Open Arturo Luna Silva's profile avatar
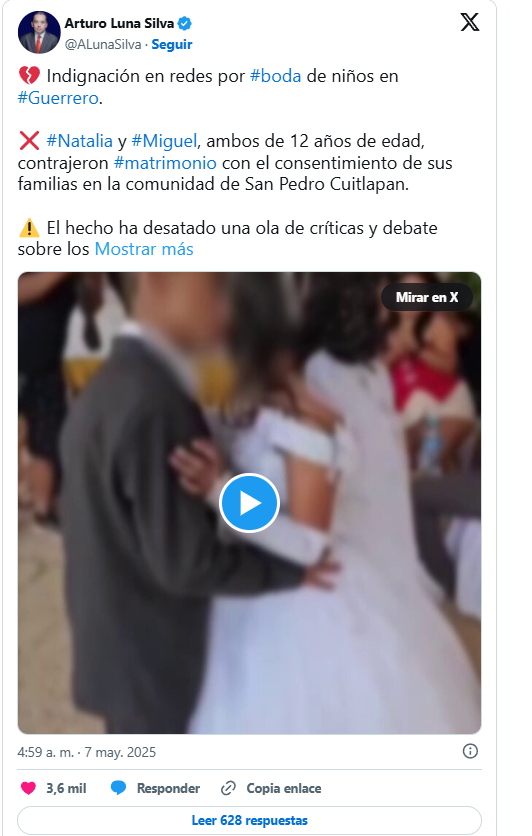 (x=39, y=33)
